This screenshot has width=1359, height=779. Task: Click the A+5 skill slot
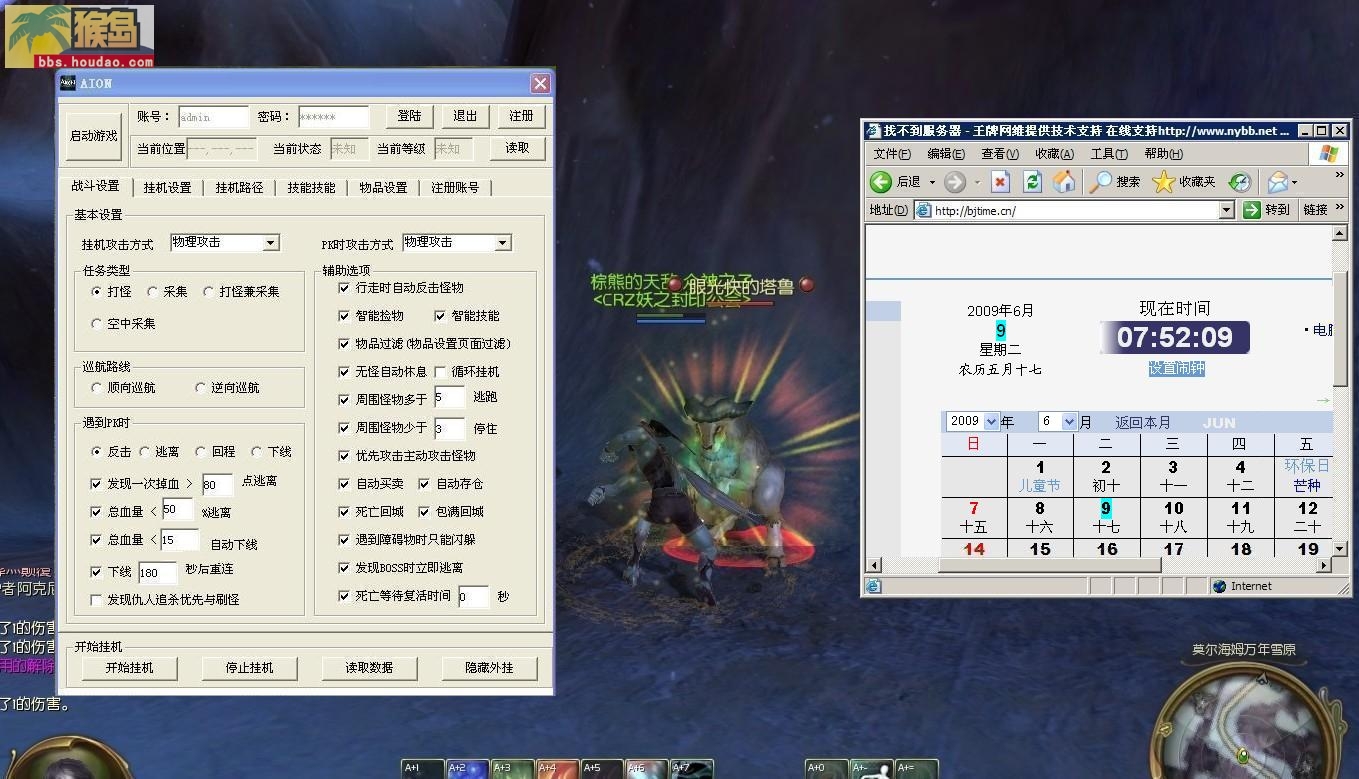pos(602,769)
